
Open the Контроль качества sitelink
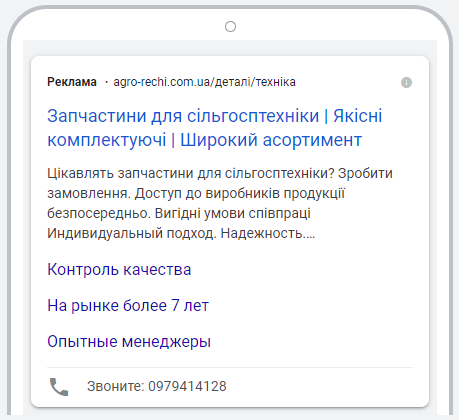click(119, 269)
